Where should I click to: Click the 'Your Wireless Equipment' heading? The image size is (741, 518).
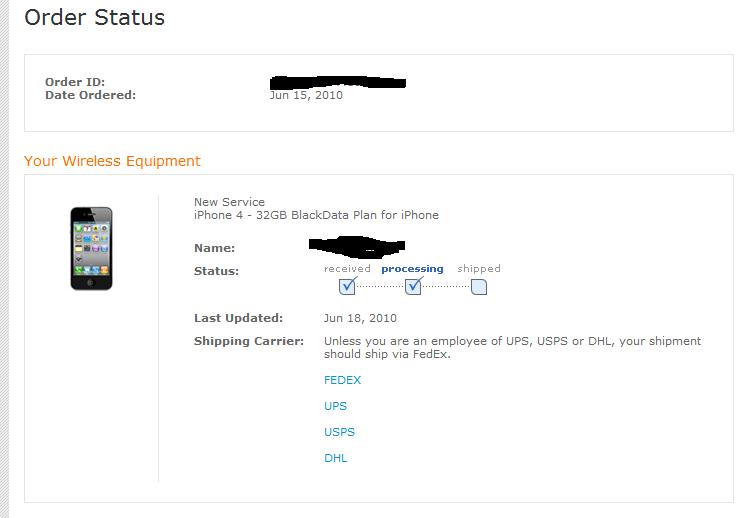coord(112,161)
